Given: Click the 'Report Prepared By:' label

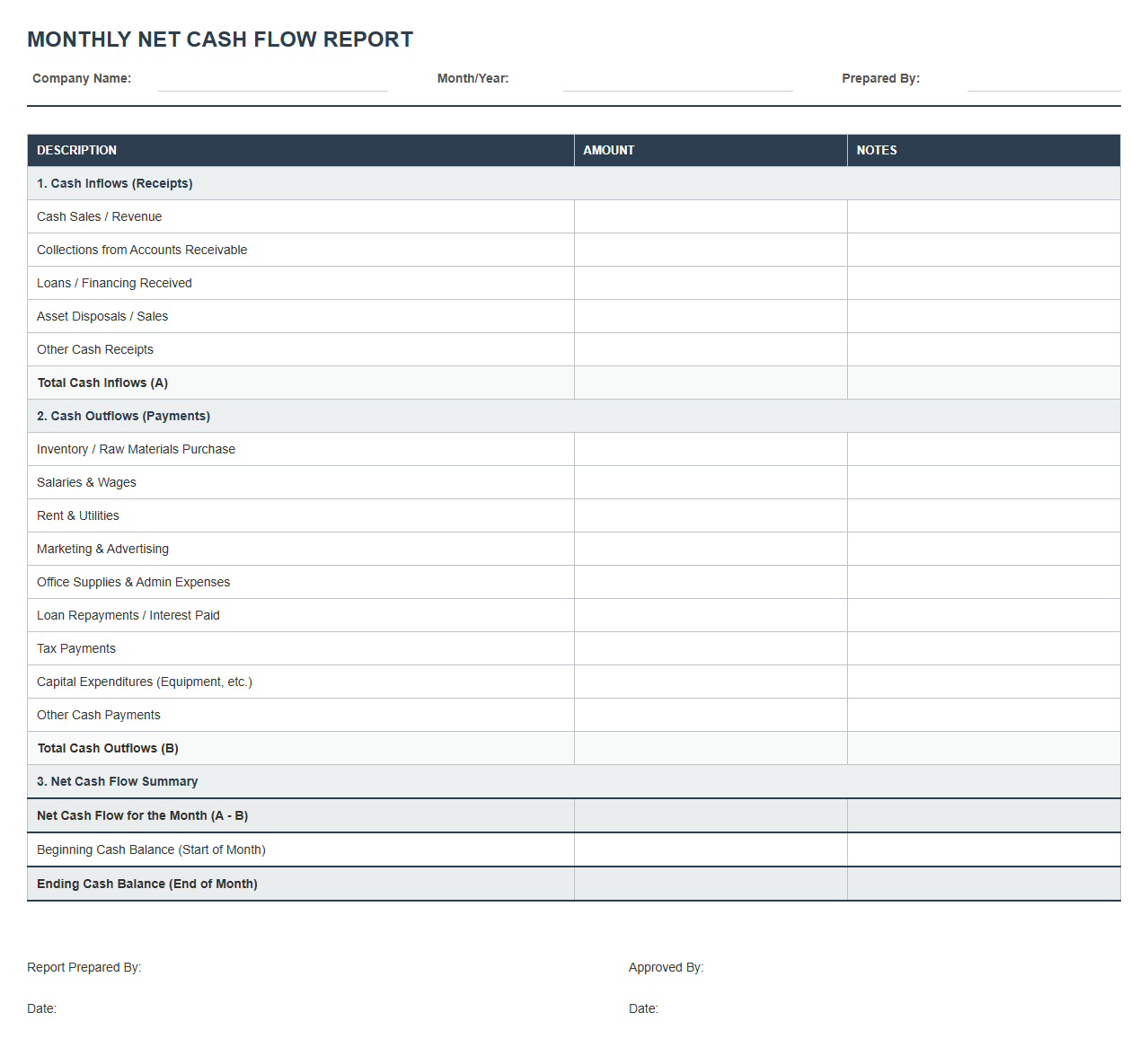Looking at the screenshot, I should (x=84, y=967).
